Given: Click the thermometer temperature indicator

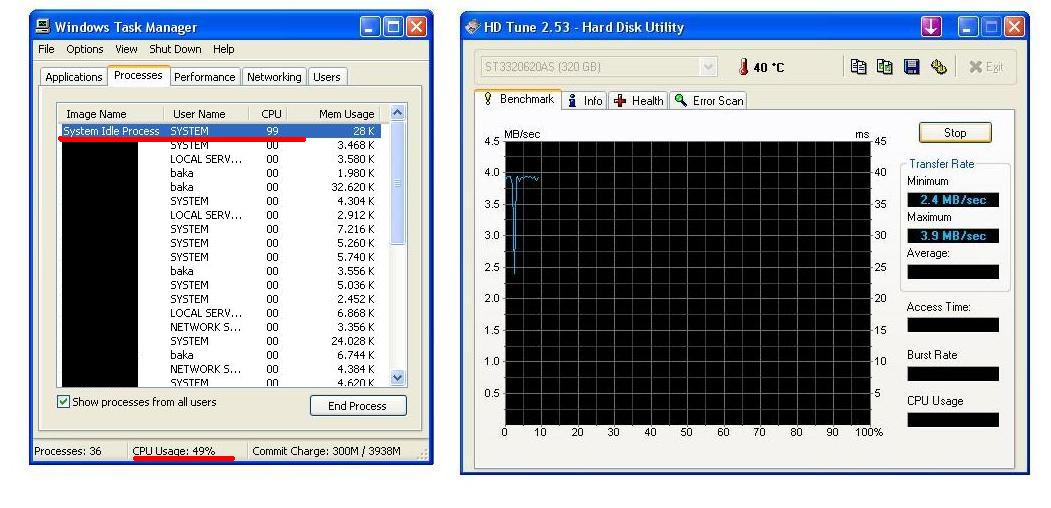Looking at the screenshot, I should [x=743, y=67].
